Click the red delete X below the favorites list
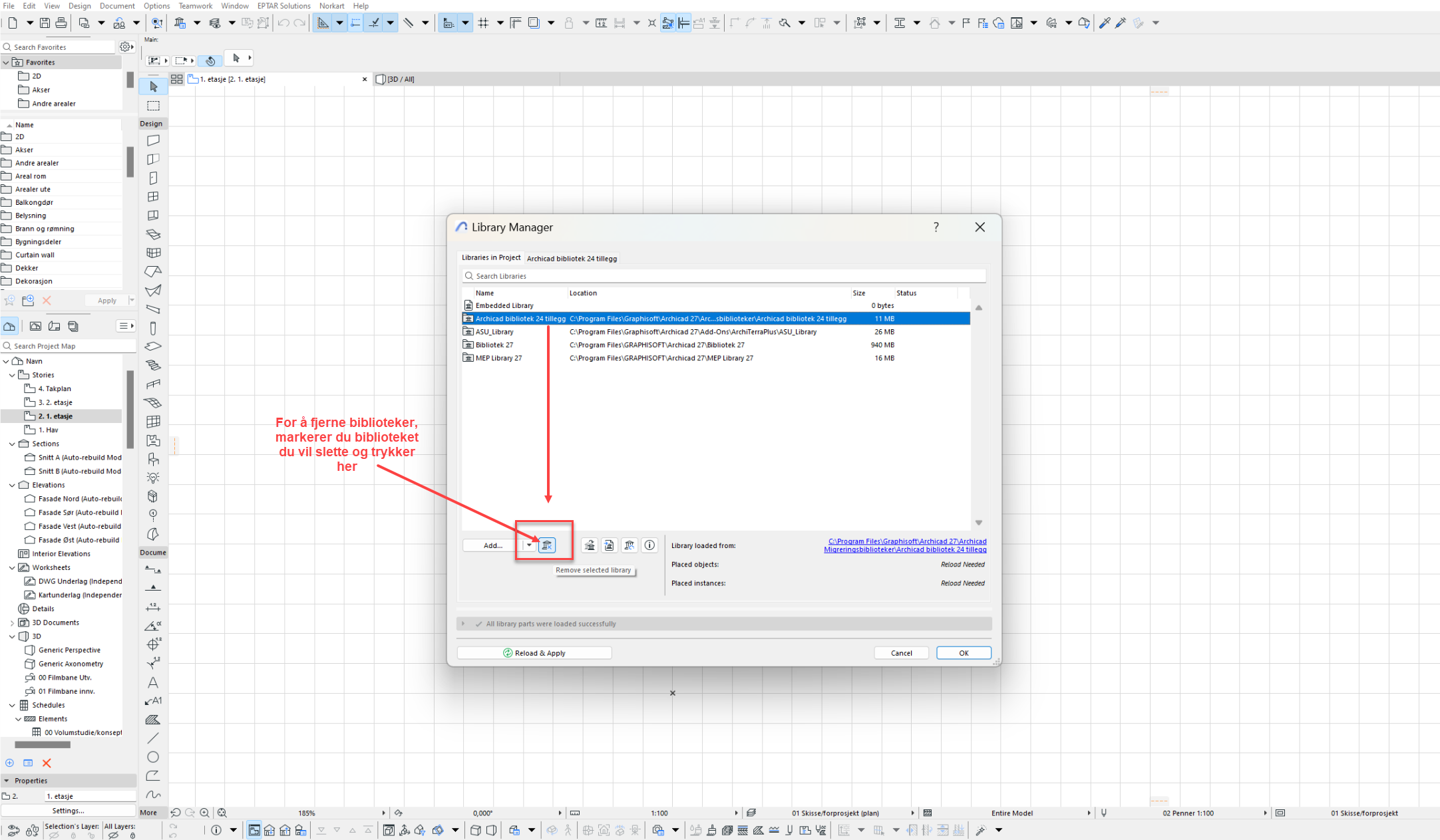1440x840 pixels. pyautogui.click(x=47, y=301)
